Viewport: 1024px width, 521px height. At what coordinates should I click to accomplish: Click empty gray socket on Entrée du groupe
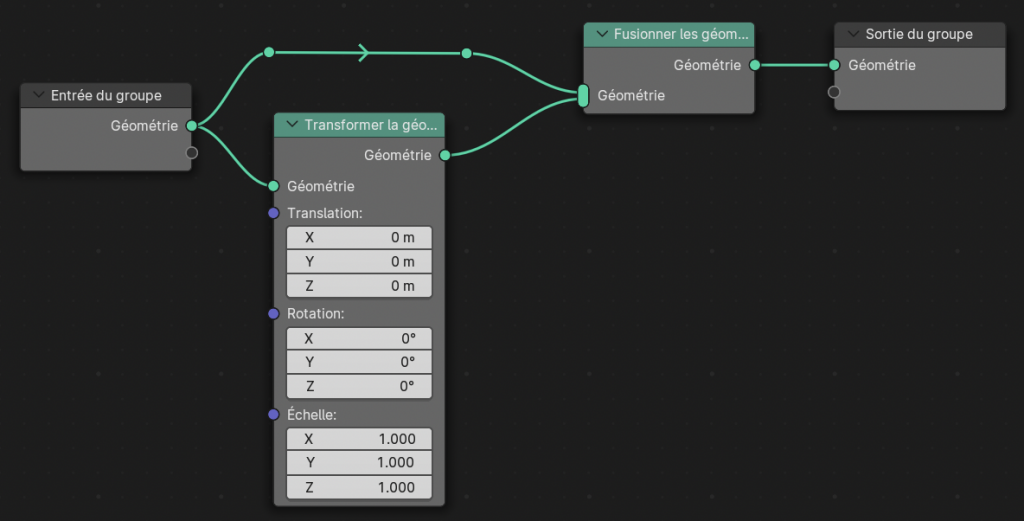point(192,153)
